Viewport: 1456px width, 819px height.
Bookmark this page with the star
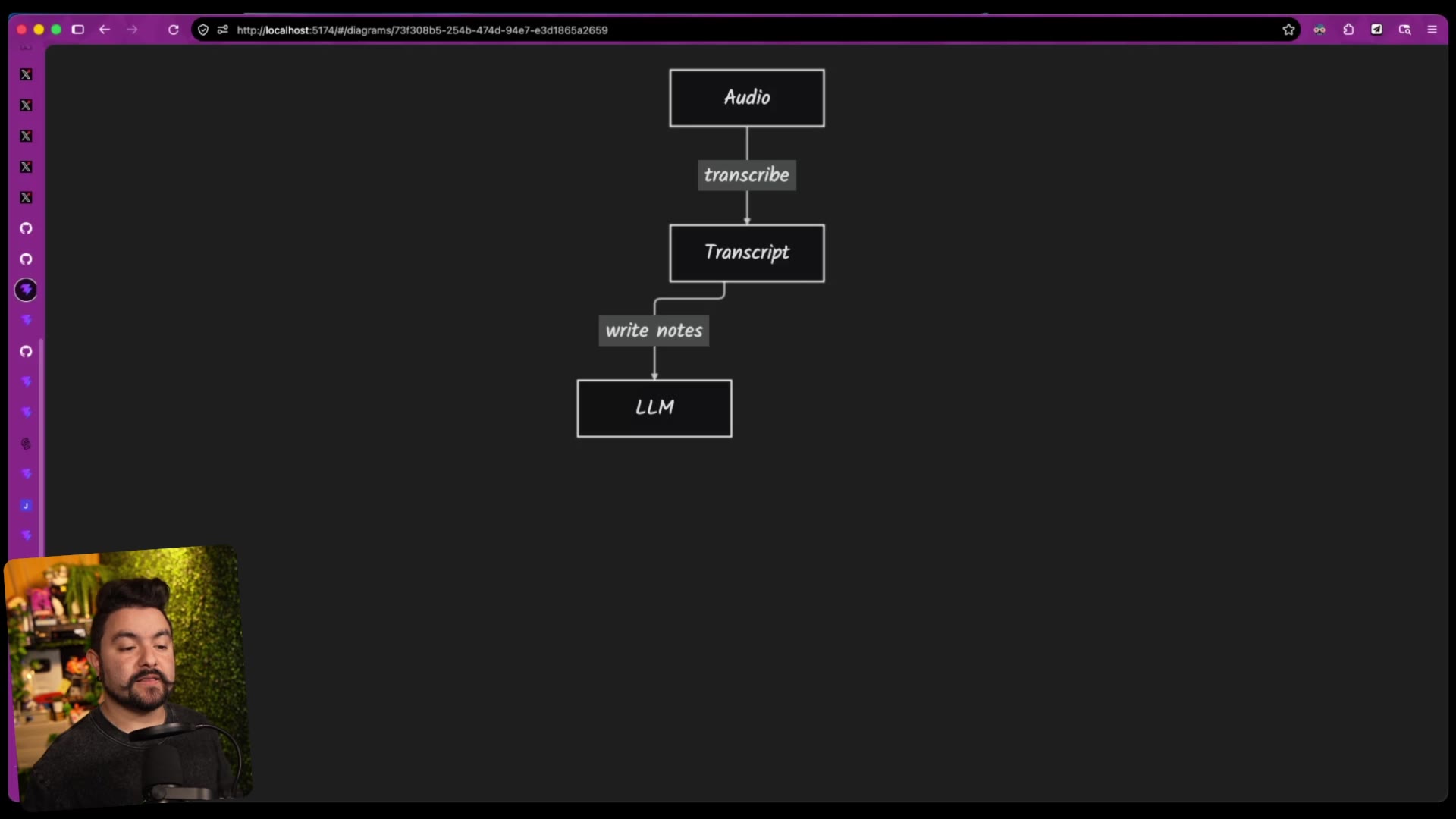tap(1288, 30)
